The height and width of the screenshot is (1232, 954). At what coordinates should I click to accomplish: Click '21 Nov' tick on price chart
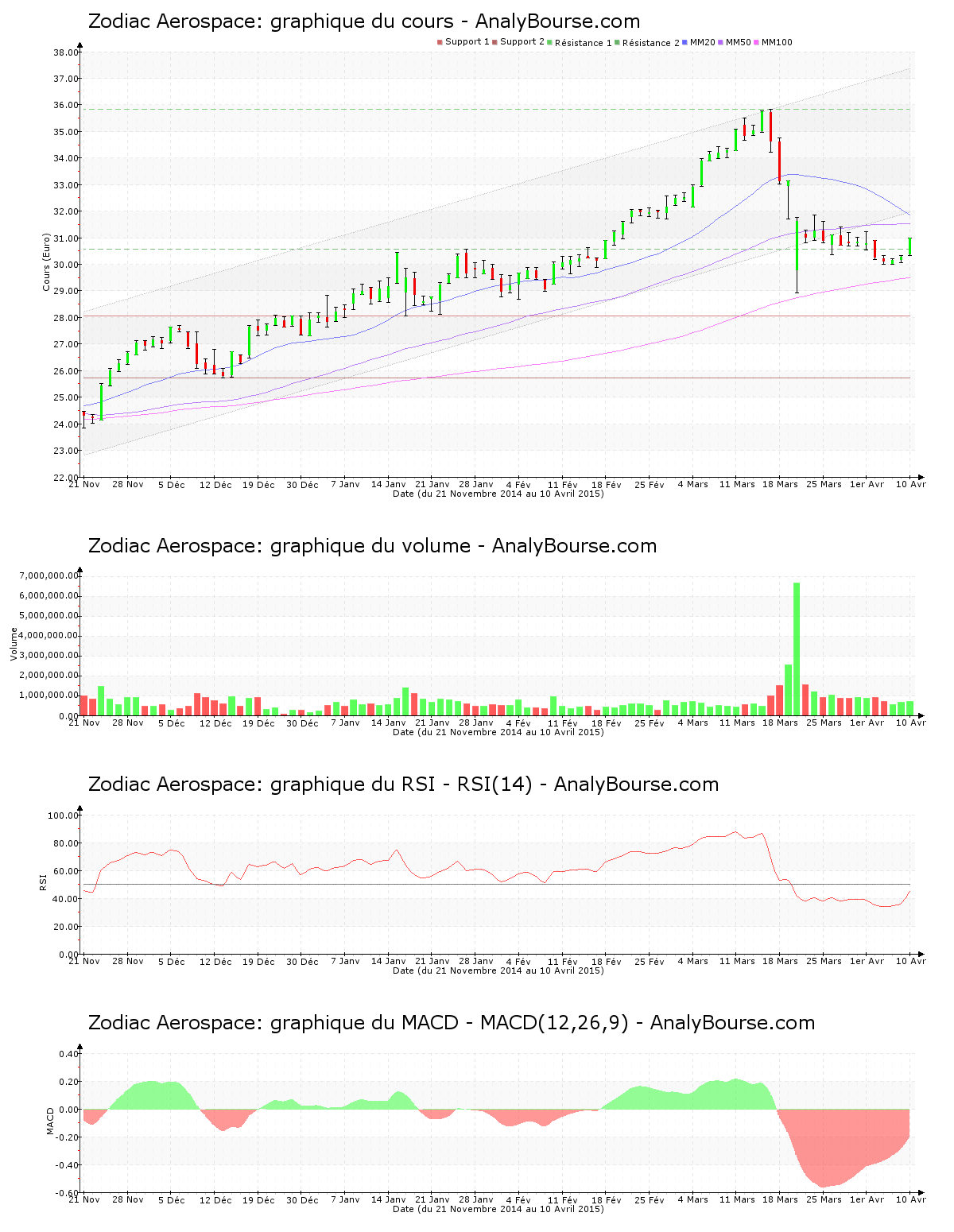point(84,484)
